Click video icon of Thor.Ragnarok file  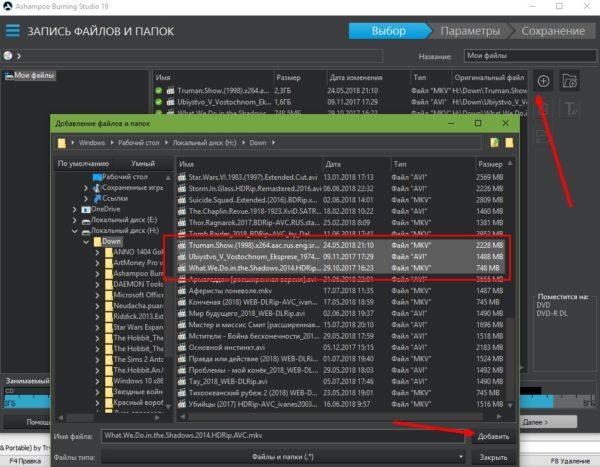182,222
